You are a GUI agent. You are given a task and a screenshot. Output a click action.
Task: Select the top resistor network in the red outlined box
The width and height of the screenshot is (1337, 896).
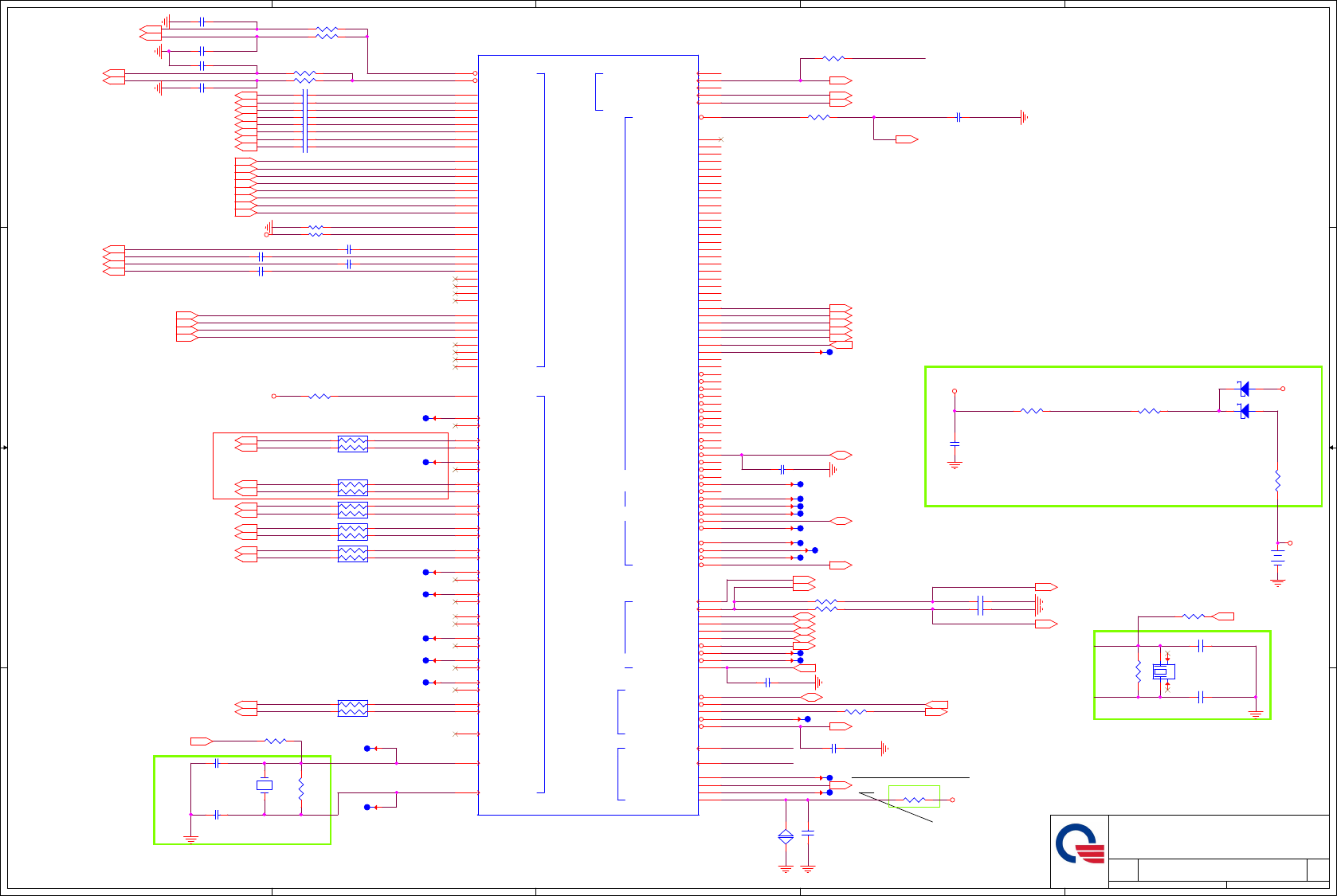[353, 444]
